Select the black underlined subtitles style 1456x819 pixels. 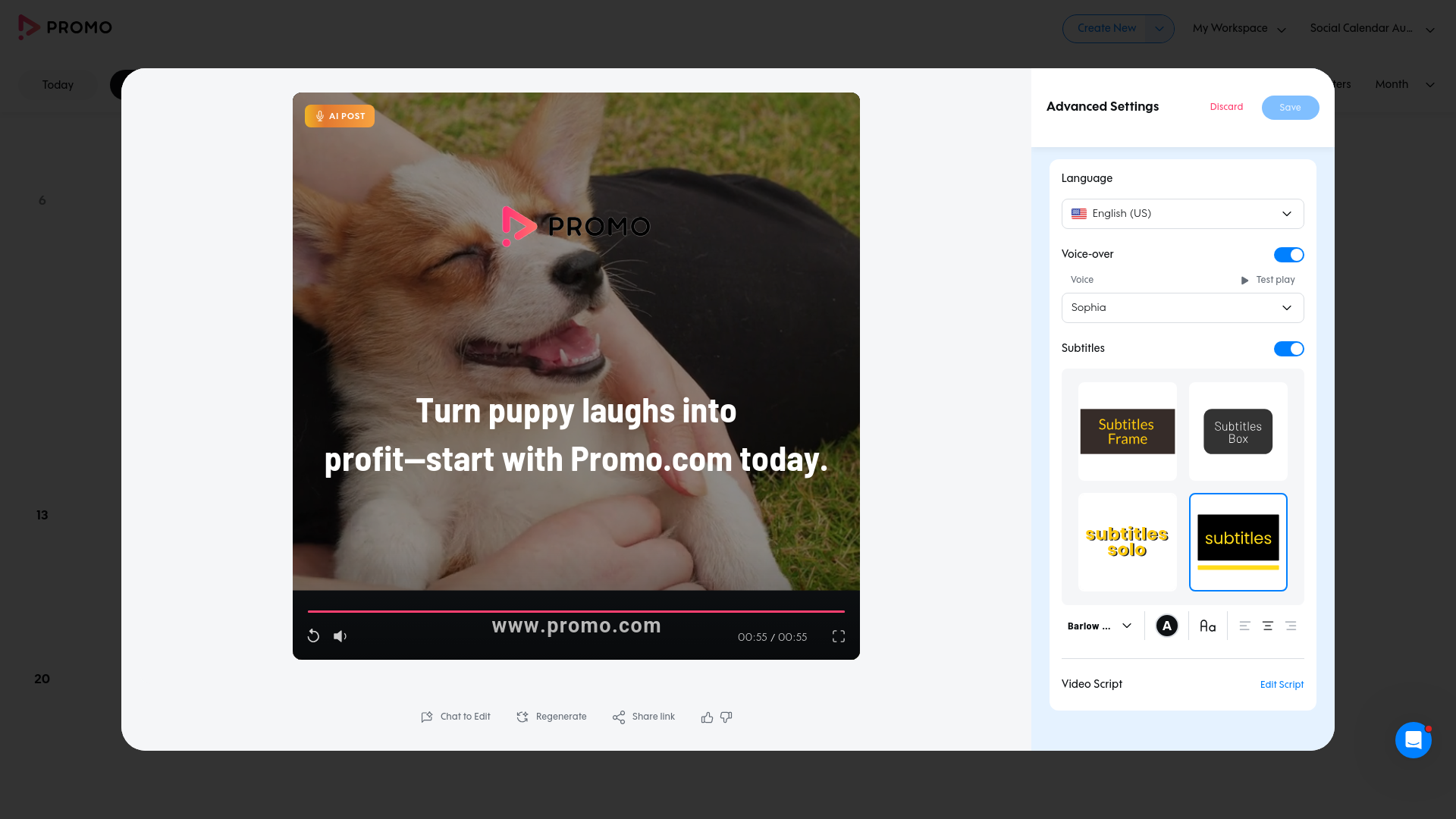pos(1238,542)
